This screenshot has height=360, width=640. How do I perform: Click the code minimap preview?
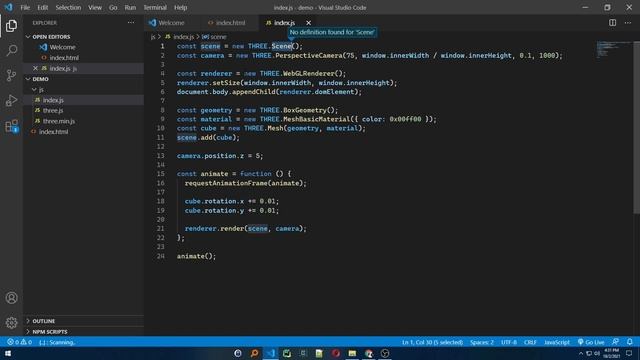point(613,49)
